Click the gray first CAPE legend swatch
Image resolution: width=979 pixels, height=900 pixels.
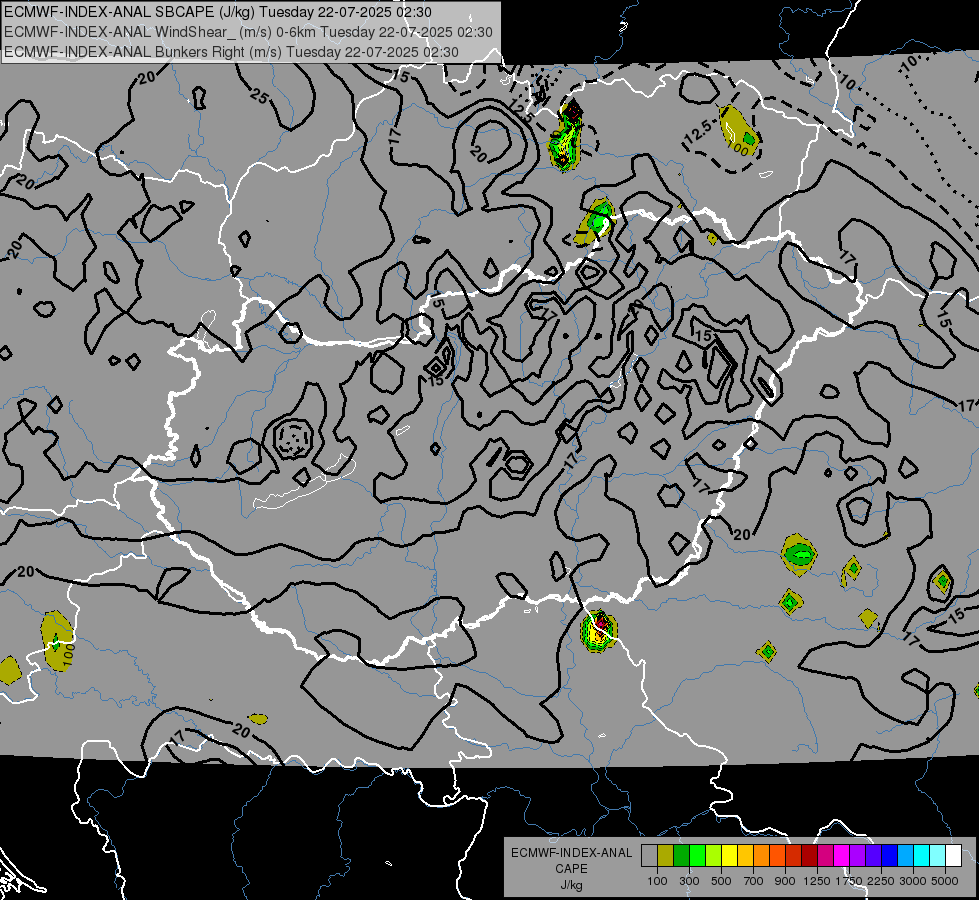click(649, 856)
